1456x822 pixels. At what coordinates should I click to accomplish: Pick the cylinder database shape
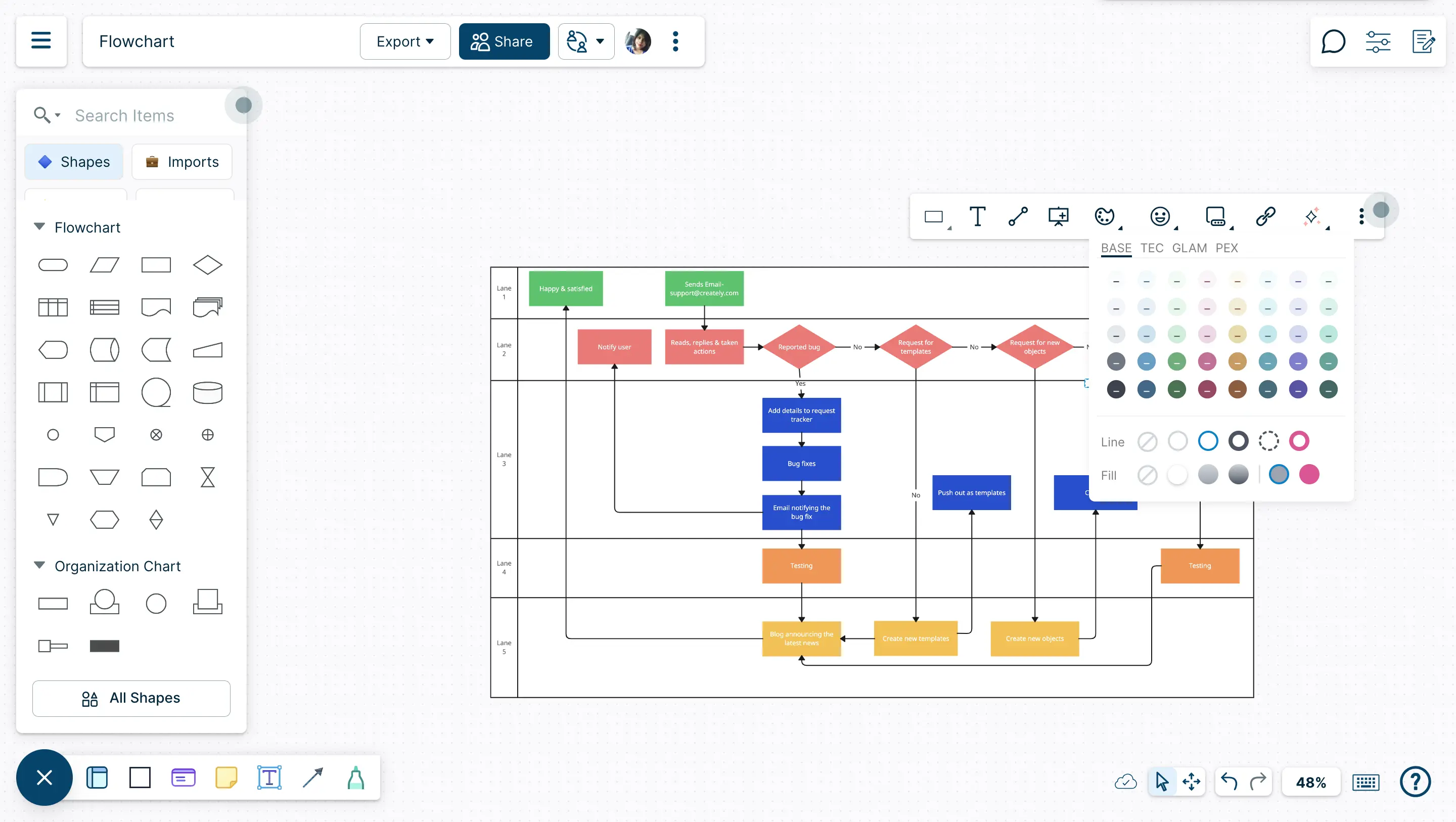(207, 392)
